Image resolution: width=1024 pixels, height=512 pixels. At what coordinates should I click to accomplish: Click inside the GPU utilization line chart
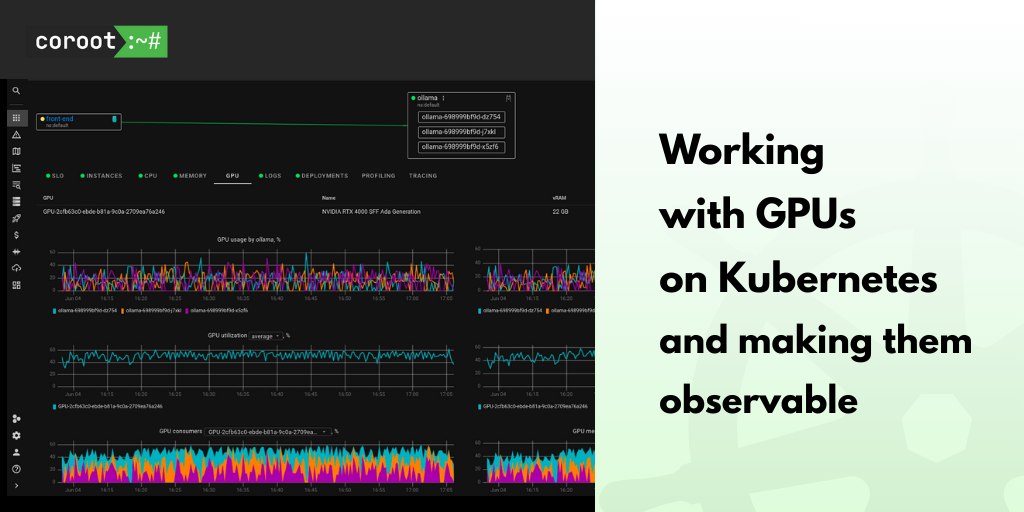(x=257, y=366)
